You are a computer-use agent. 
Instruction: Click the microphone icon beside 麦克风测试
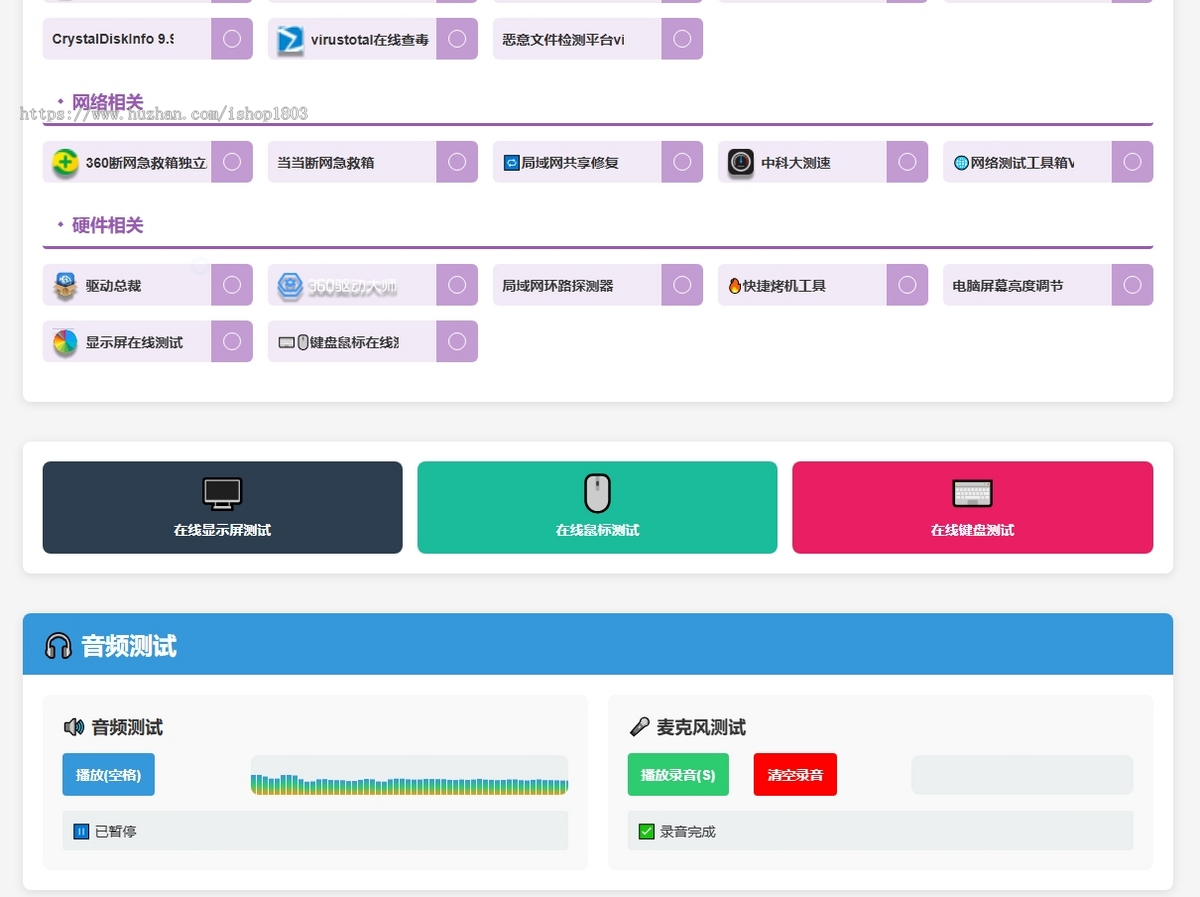(639, 727)
